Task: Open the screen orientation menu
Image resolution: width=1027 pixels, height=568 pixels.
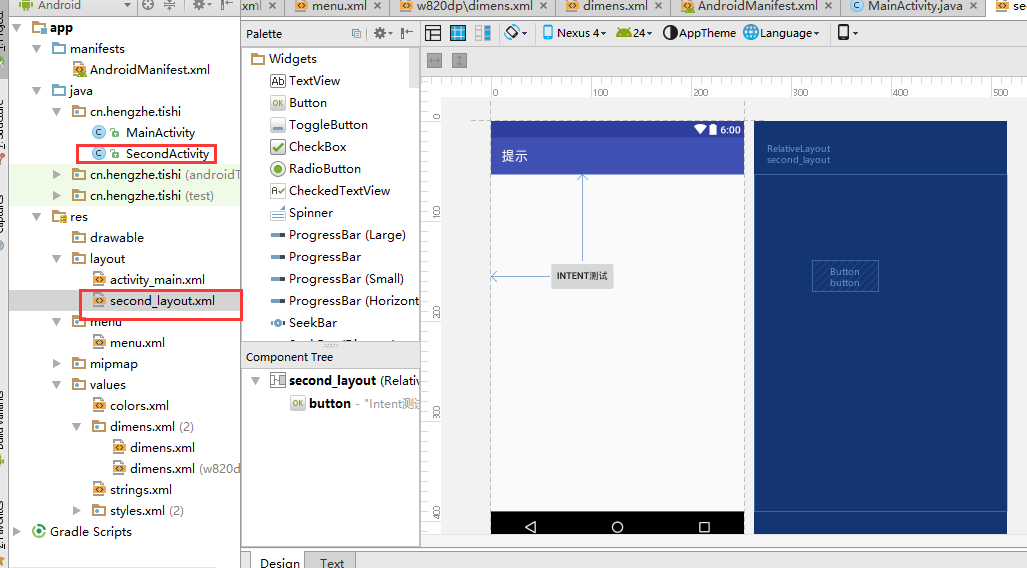Action: coord(516,33)
